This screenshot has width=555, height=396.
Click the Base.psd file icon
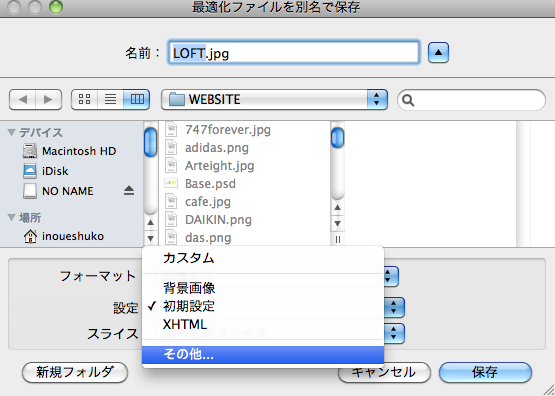click(171, 183)
